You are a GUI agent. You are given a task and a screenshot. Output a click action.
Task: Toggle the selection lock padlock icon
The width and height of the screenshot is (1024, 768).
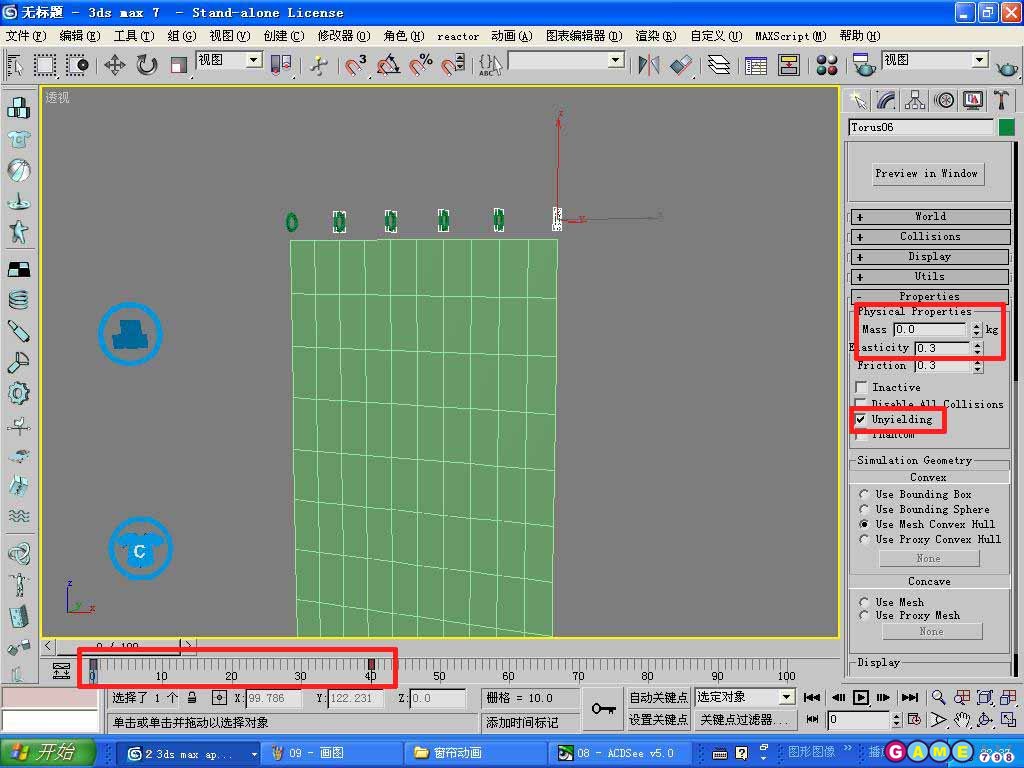tap(192, 697)
